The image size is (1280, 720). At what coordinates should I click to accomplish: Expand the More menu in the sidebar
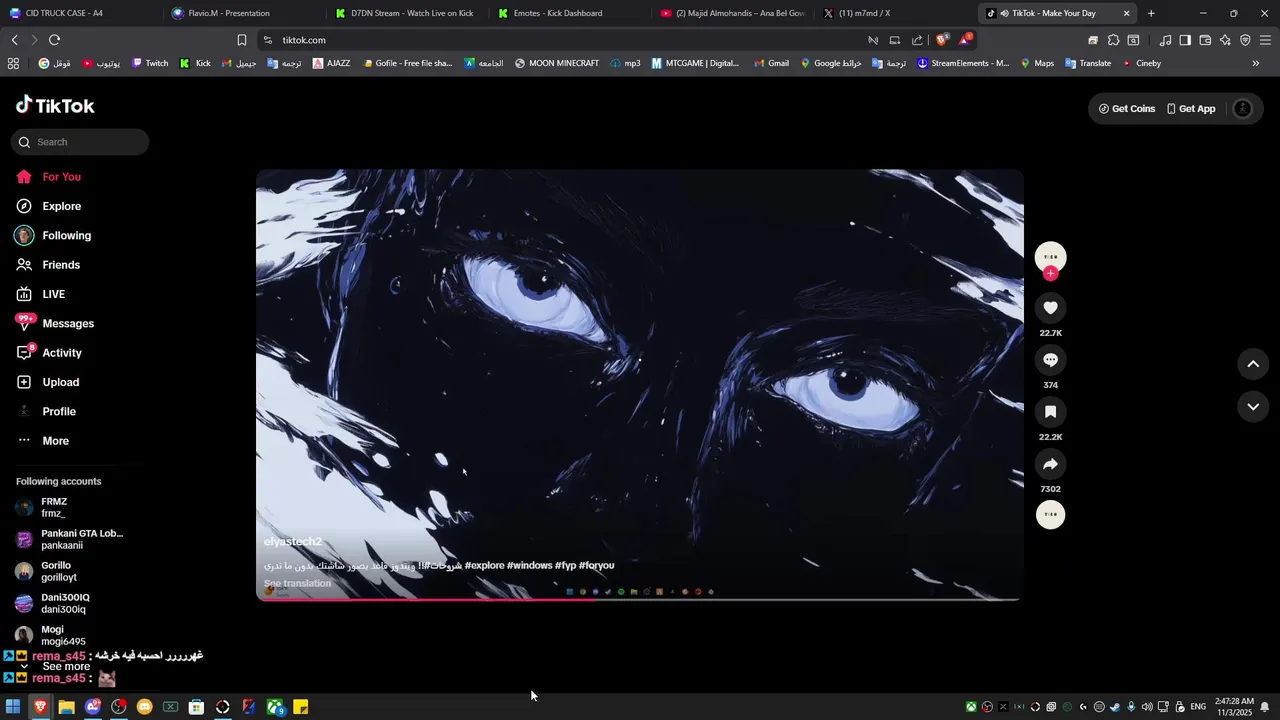click(x=44, y=441)
